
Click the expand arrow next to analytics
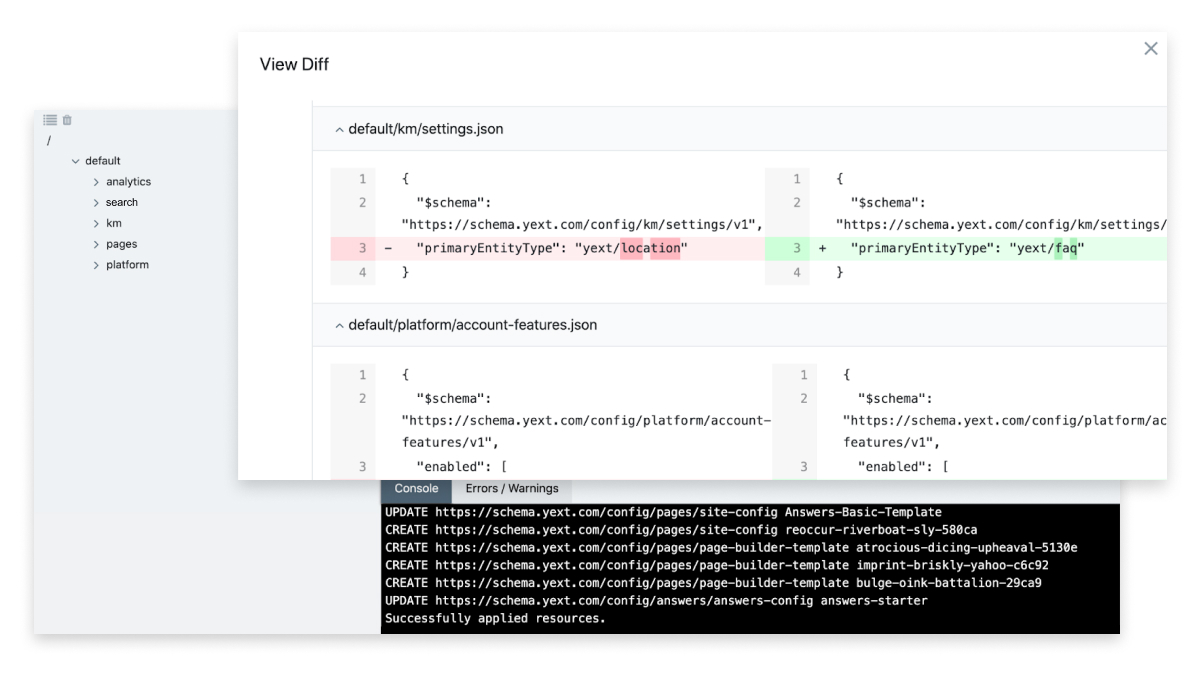point(96,181)
